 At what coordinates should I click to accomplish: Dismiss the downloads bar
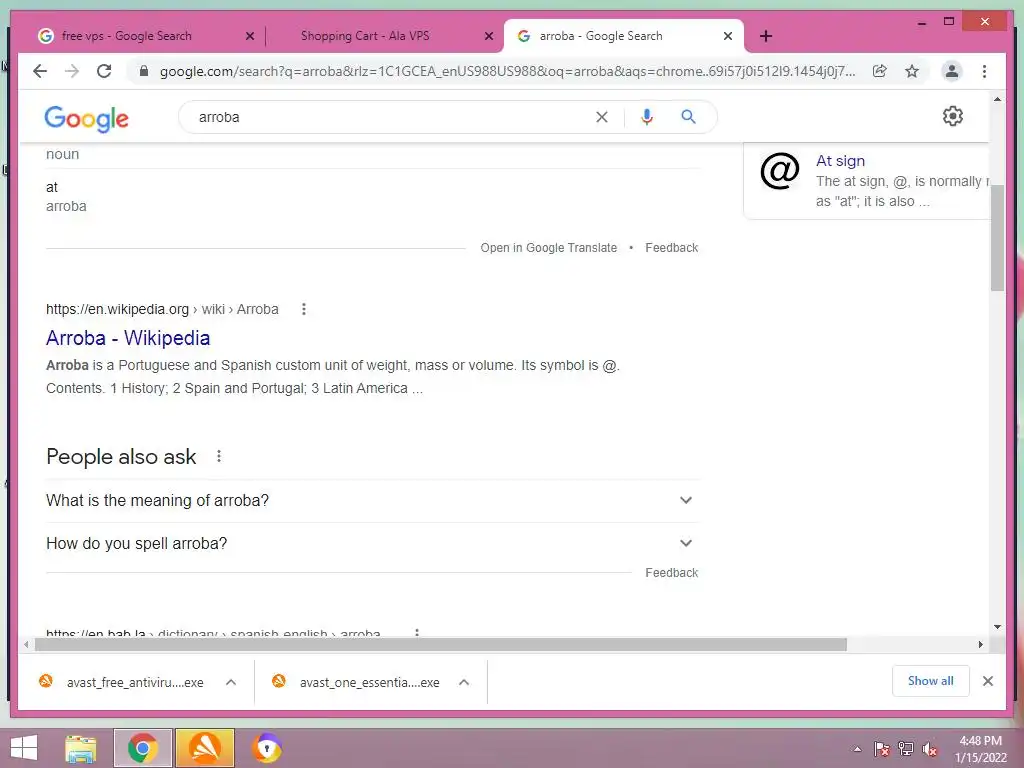pos(987,681)
